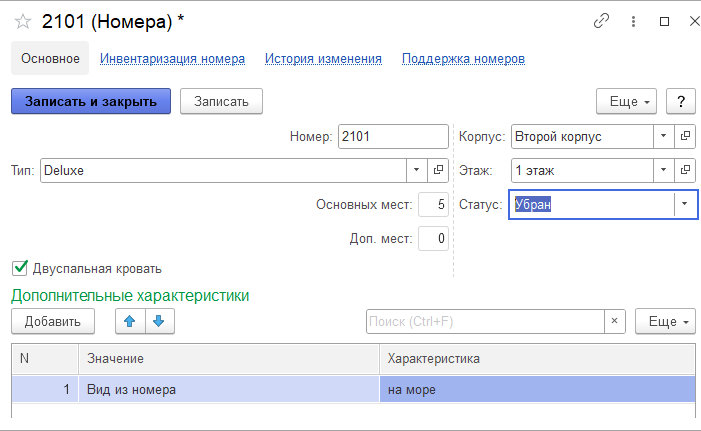Switch to the Инвентаризация номера tab

click(172, 59)
